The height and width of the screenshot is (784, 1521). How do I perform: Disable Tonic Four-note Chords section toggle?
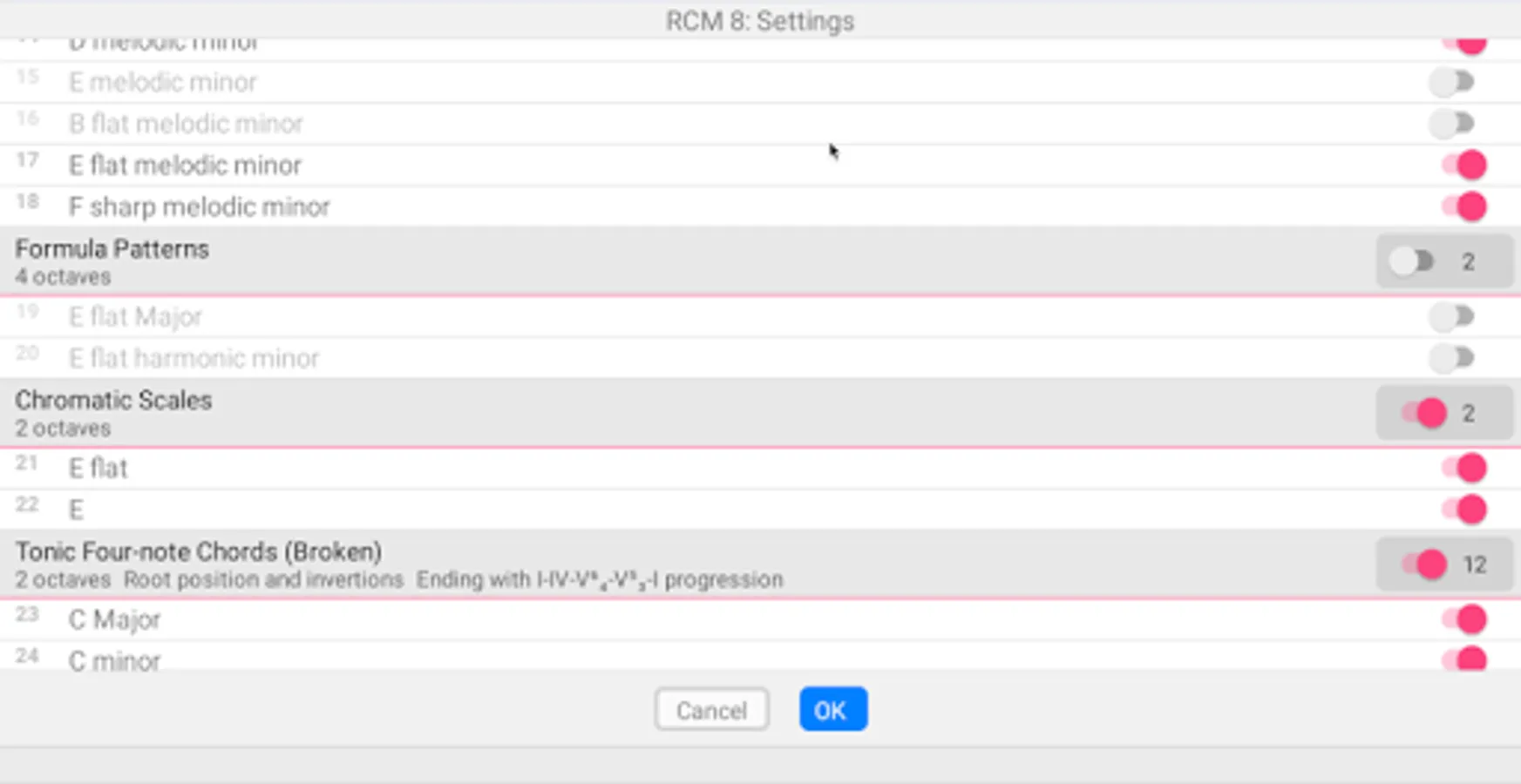[x=1424, y=564]
